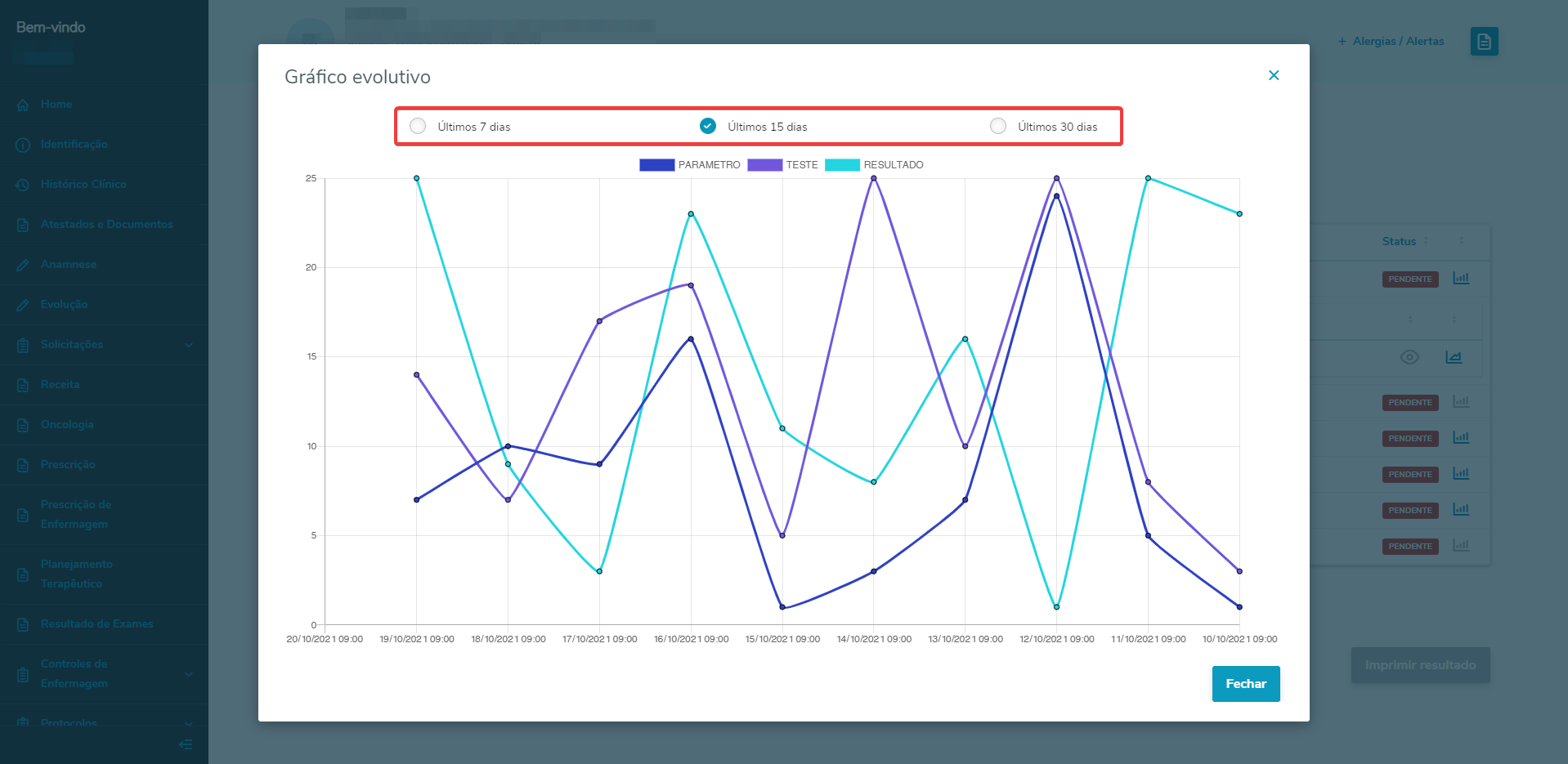Toggle the eye visibility icon in table
The image size is (1568, 764).
(x=1409, y=357)
